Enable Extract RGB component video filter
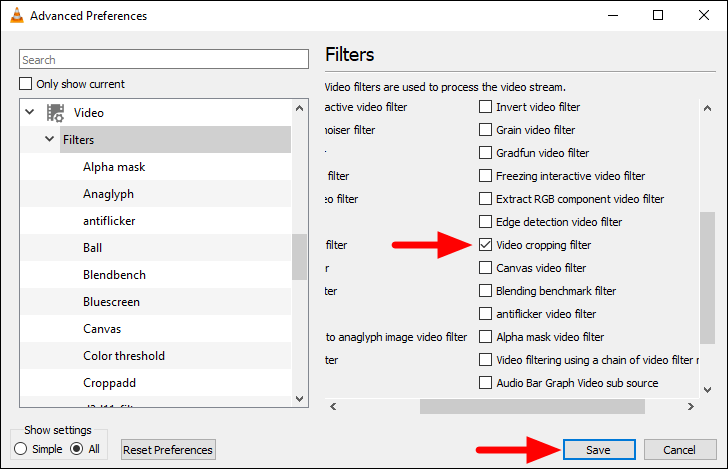The image size is (728, 469). [x=485, y=199]
